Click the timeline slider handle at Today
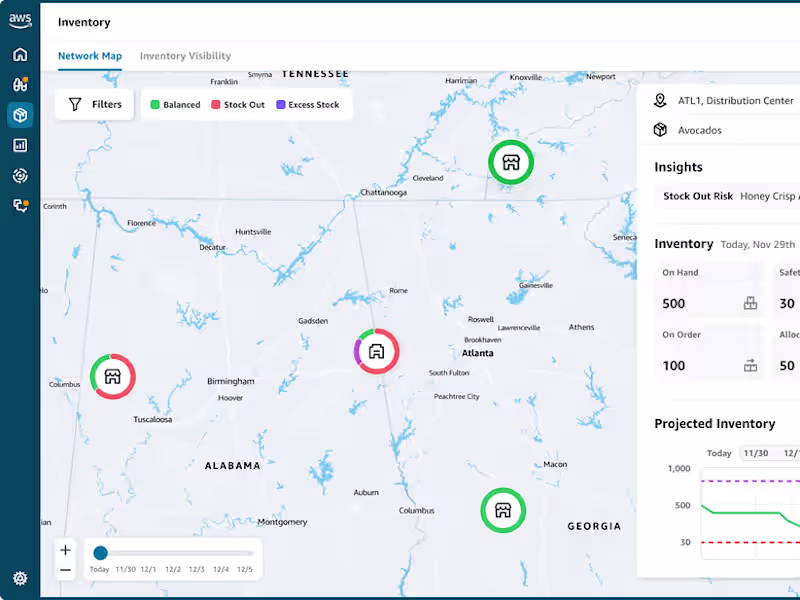800x600 pixels. 101,553
